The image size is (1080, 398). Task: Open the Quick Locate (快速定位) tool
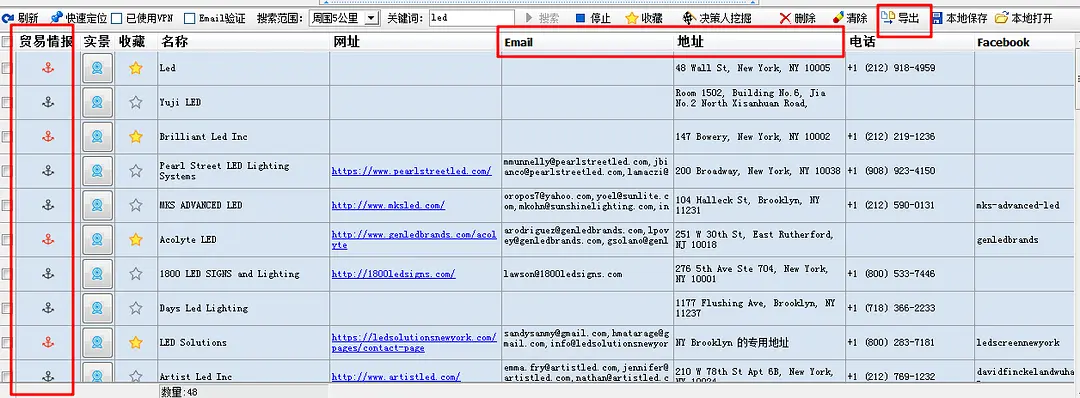click(x=78, y=19)
